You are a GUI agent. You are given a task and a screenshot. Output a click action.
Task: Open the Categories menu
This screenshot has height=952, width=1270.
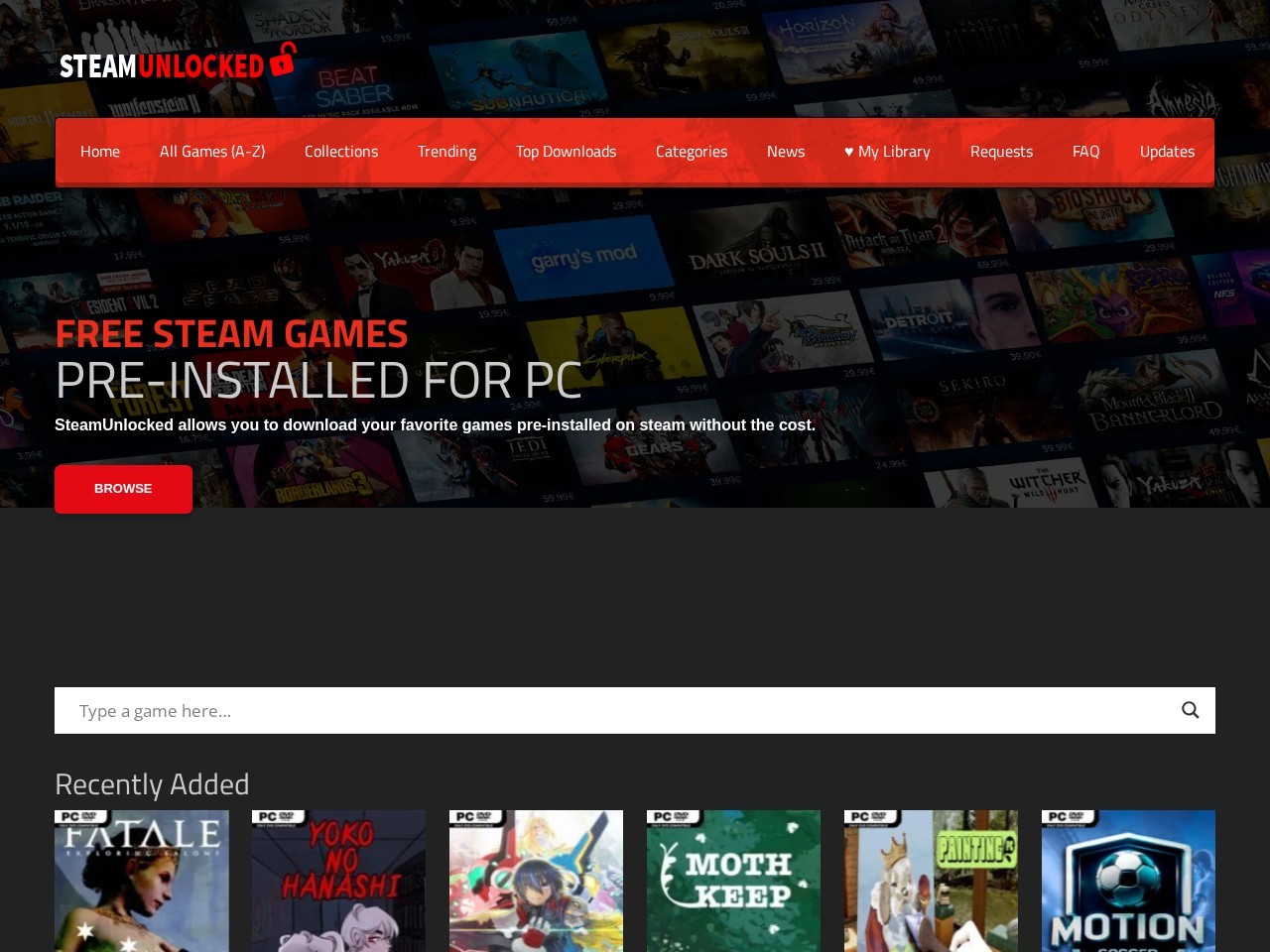click(x=692, y=152)
